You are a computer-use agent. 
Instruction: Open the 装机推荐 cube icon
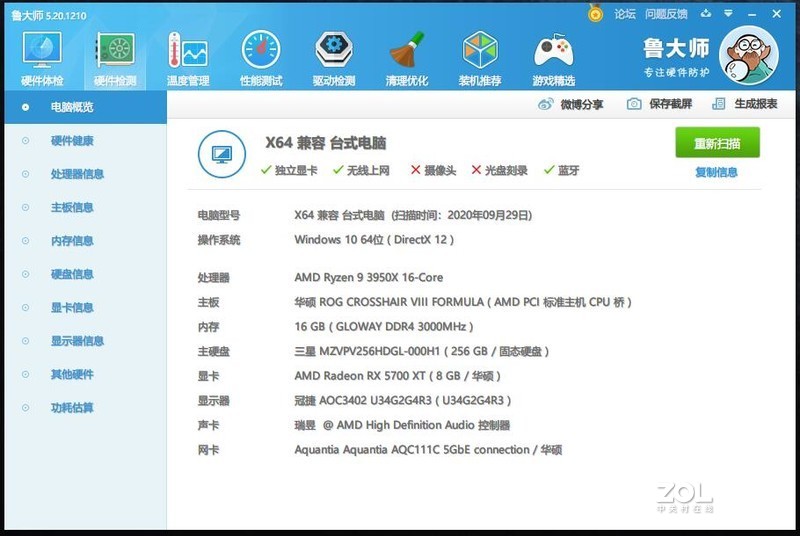[x=480, y=58]
